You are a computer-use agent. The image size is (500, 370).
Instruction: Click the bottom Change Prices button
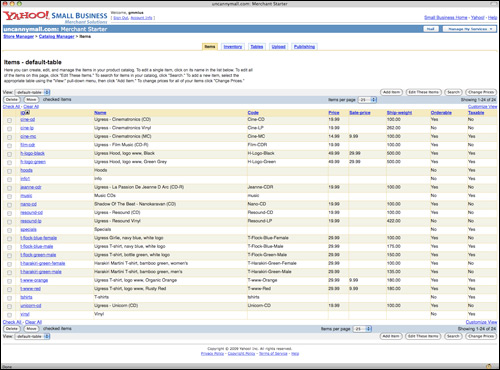480,336
